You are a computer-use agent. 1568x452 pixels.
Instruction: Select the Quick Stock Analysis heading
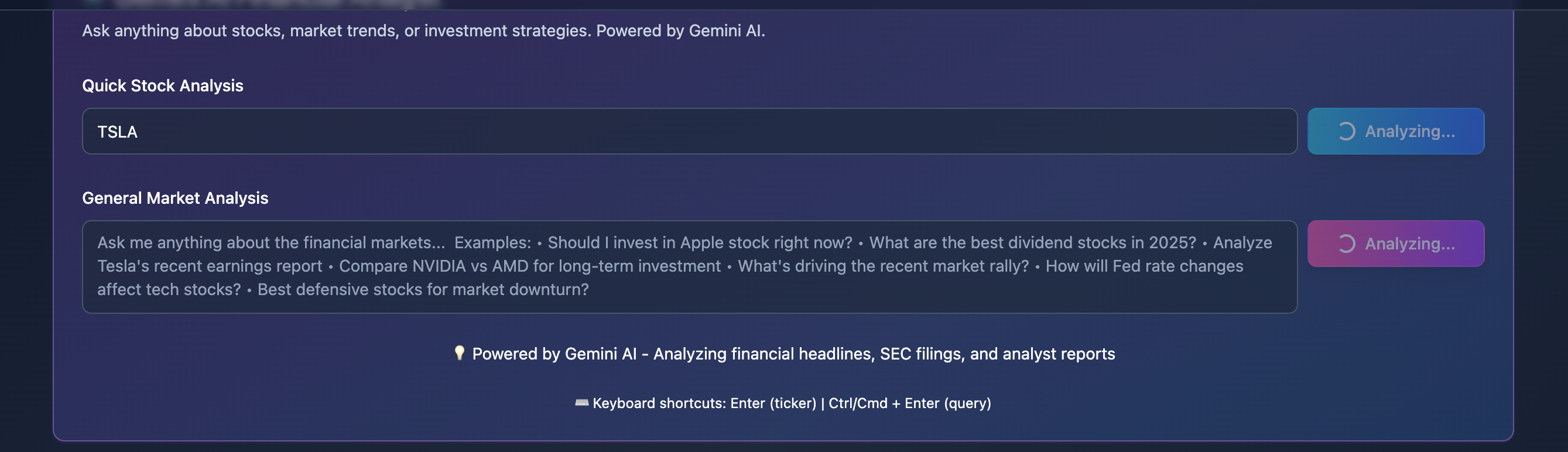pyautogui.click(x=163, y=86)
